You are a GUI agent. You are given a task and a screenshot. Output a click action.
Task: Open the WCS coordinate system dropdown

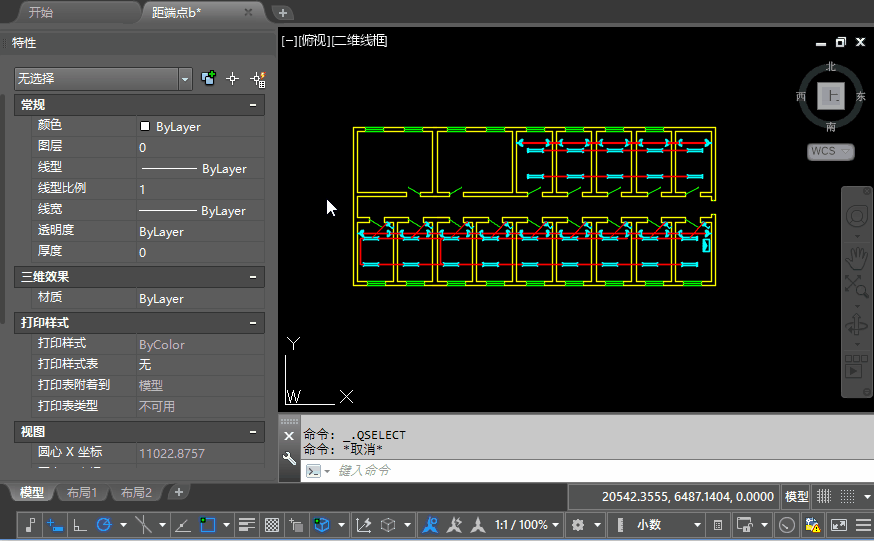(x=830, y=152)
